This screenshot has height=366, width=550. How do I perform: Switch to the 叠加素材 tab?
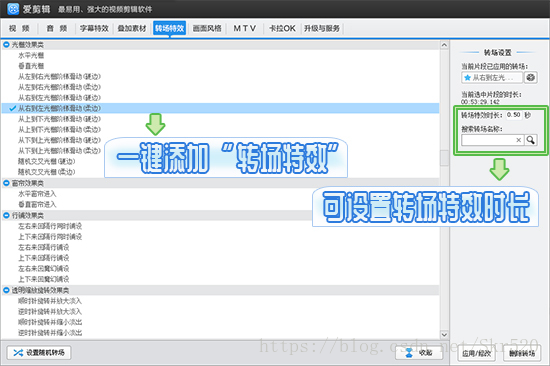click(132, 28)
